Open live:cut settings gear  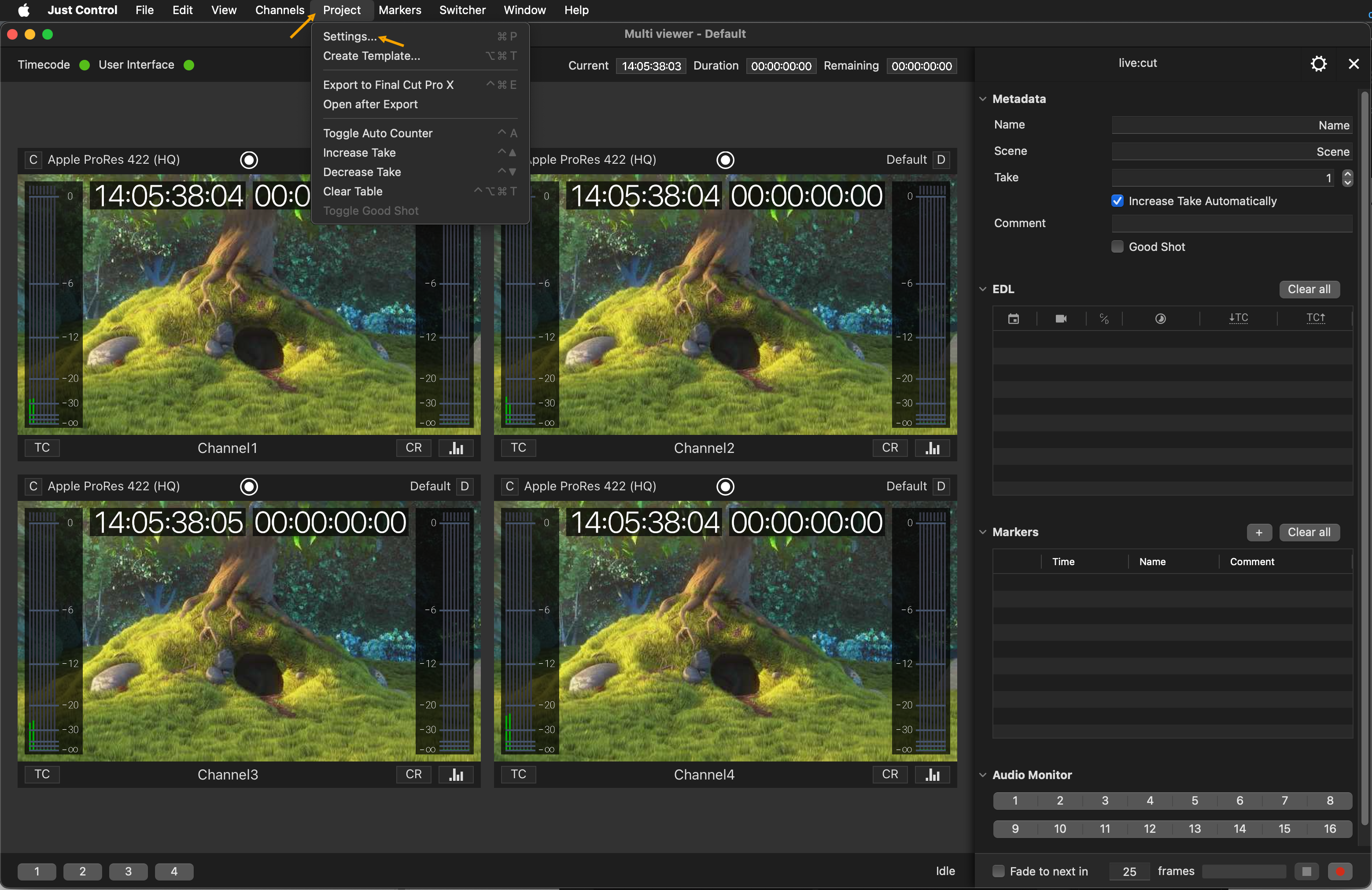[x=1318, y=63]
